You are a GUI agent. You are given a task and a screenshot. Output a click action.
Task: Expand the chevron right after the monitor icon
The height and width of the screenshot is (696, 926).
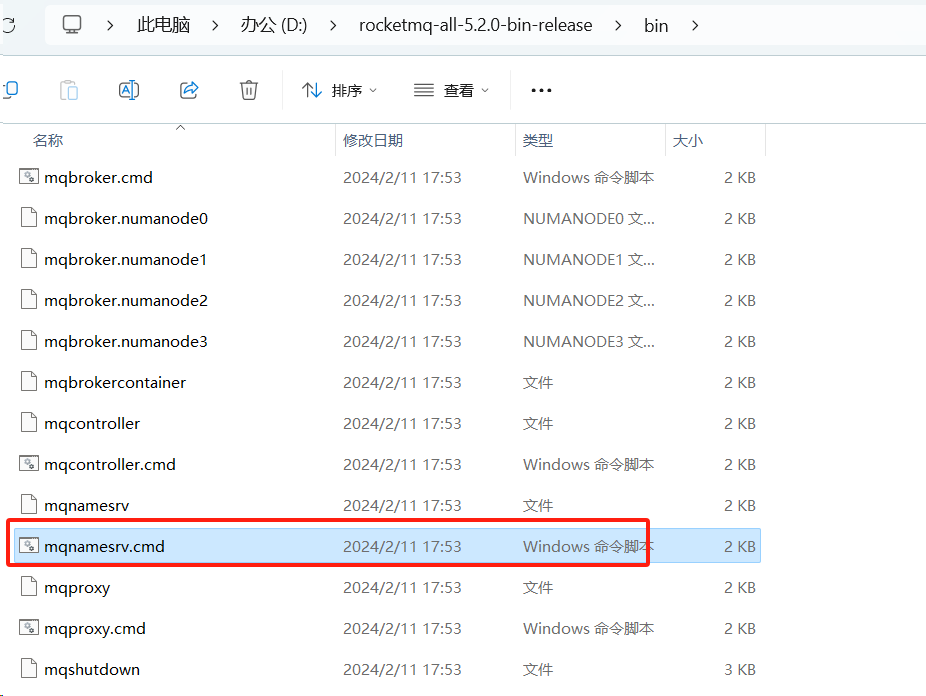pyautogui.click(x=110, y=25)
